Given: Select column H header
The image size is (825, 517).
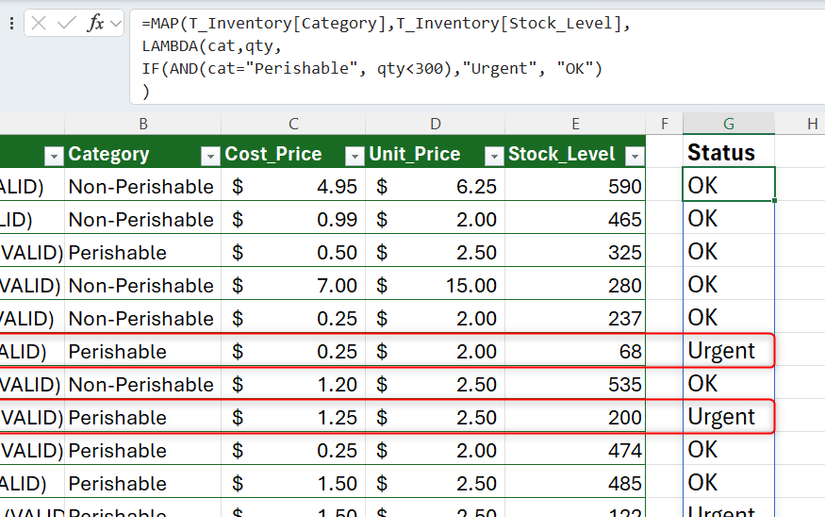Looking at the screenshot, I should (x=811, y=123).
